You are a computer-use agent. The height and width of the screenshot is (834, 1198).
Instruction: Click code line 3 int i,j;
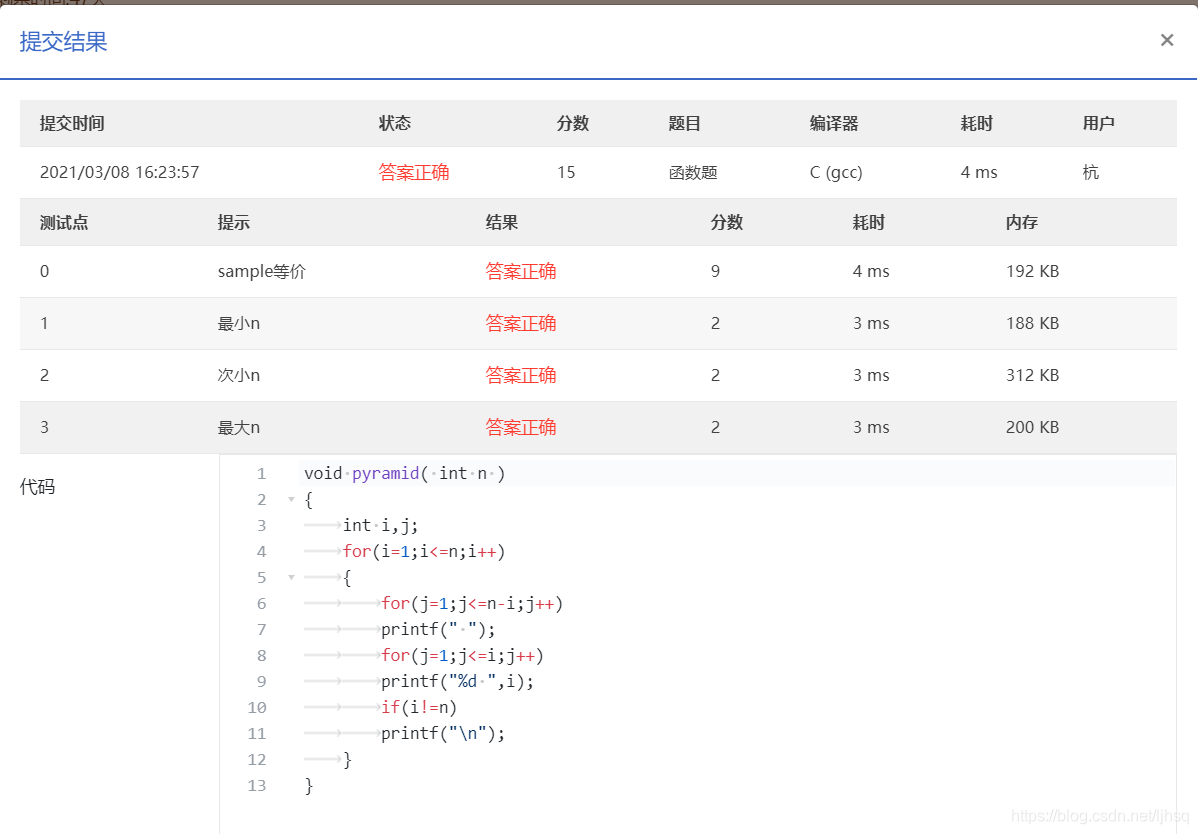pos(380,525)
